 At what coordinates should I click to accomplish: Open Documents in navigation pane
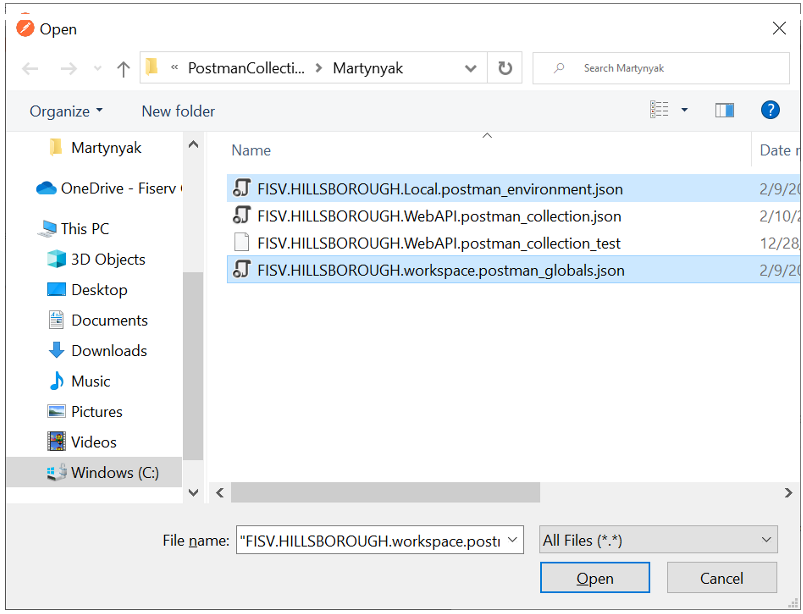tap(98, 320)
